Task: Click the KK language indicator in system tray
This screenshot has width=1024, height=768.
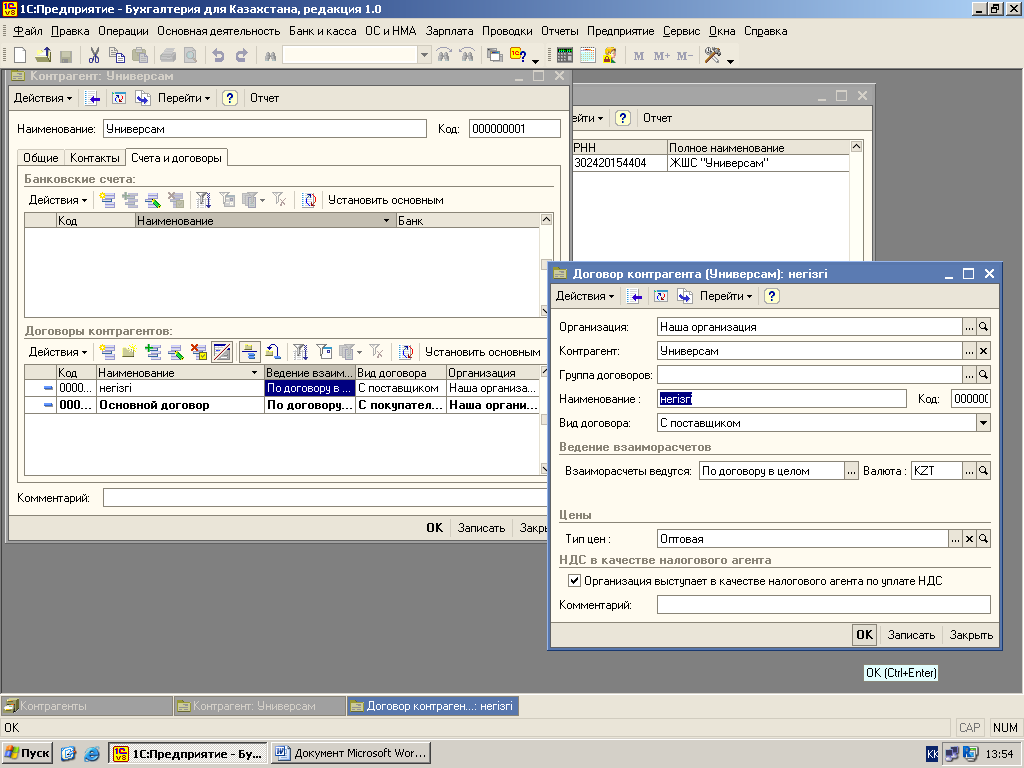Action: (932, 754)
